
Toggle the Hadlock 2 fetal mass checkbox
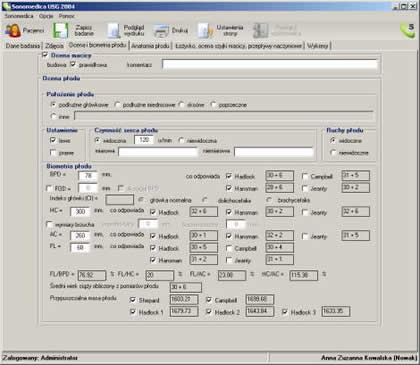209,312
